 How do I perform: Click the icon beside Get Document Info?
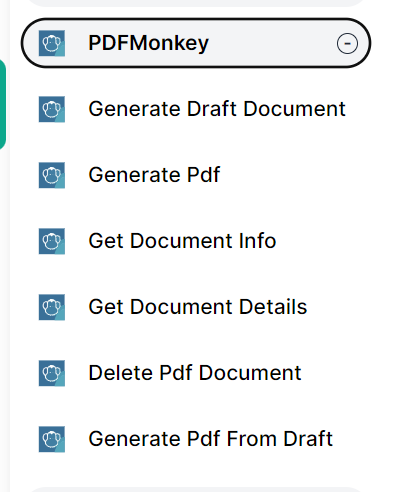point(52,241)
